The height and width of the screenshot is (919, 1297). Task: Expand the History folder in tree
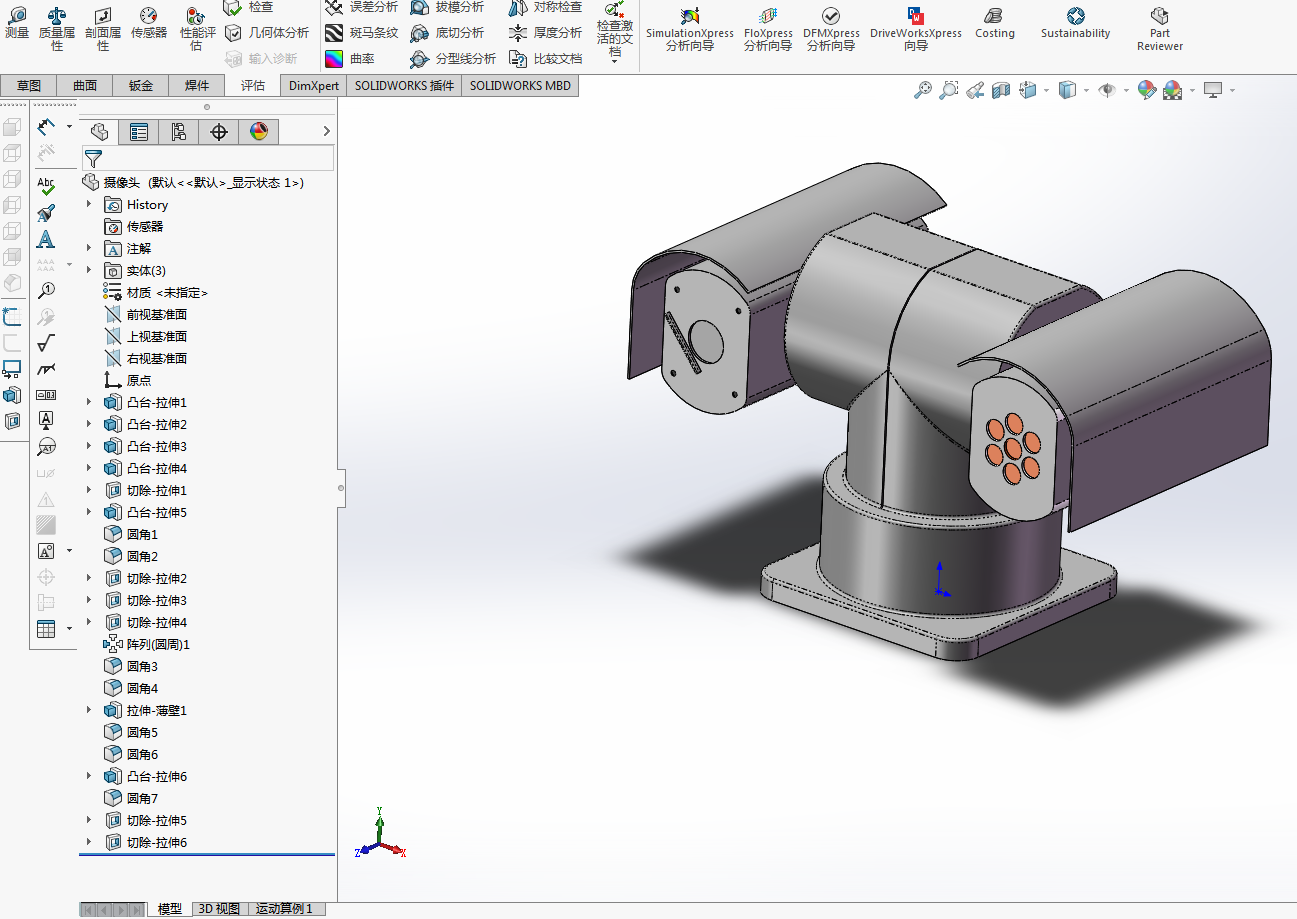click(88, 204)
